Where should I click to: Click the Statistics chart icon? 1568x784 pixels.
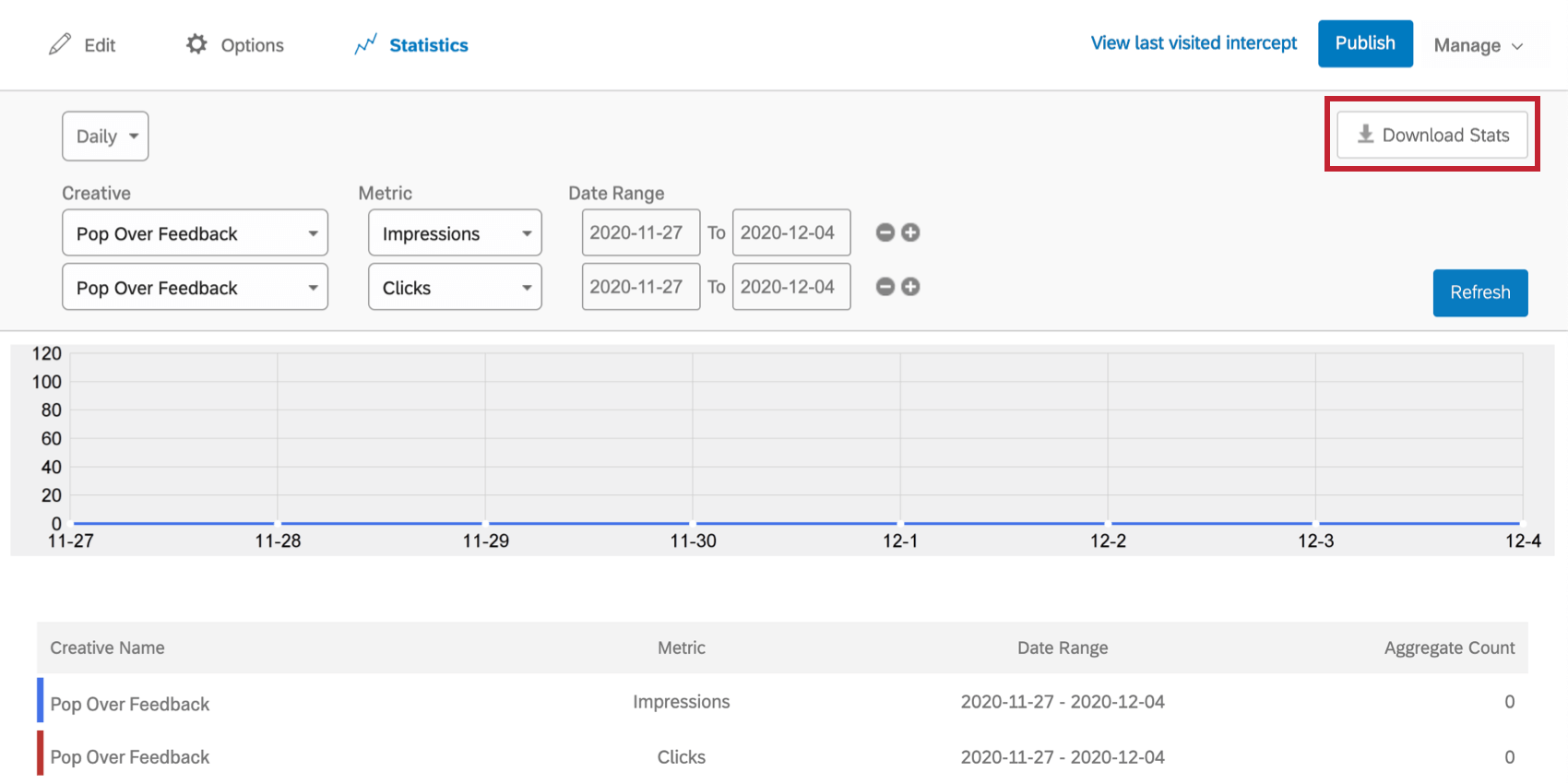(366, 44)
